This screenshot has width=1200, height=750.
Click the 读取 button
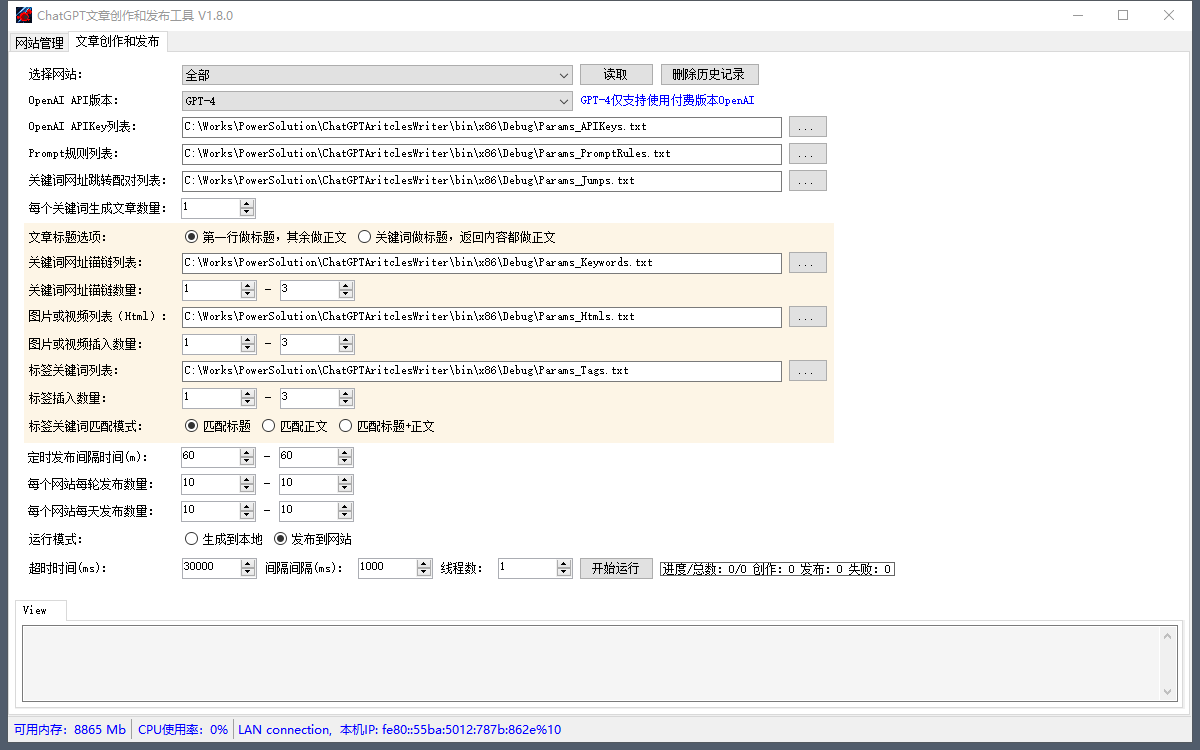pos(616,75)
